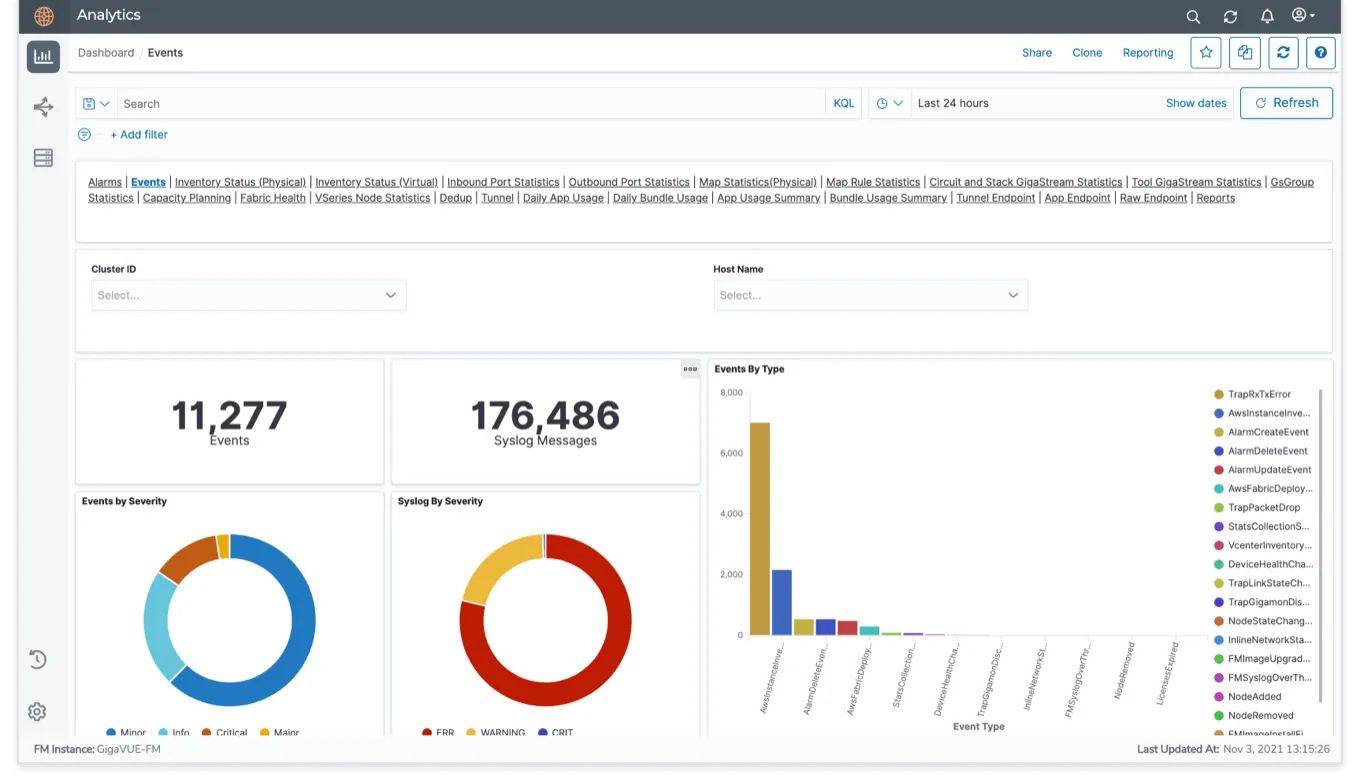Click the Refresh button
1360x780 pixels.
[x=1286, y=103]
